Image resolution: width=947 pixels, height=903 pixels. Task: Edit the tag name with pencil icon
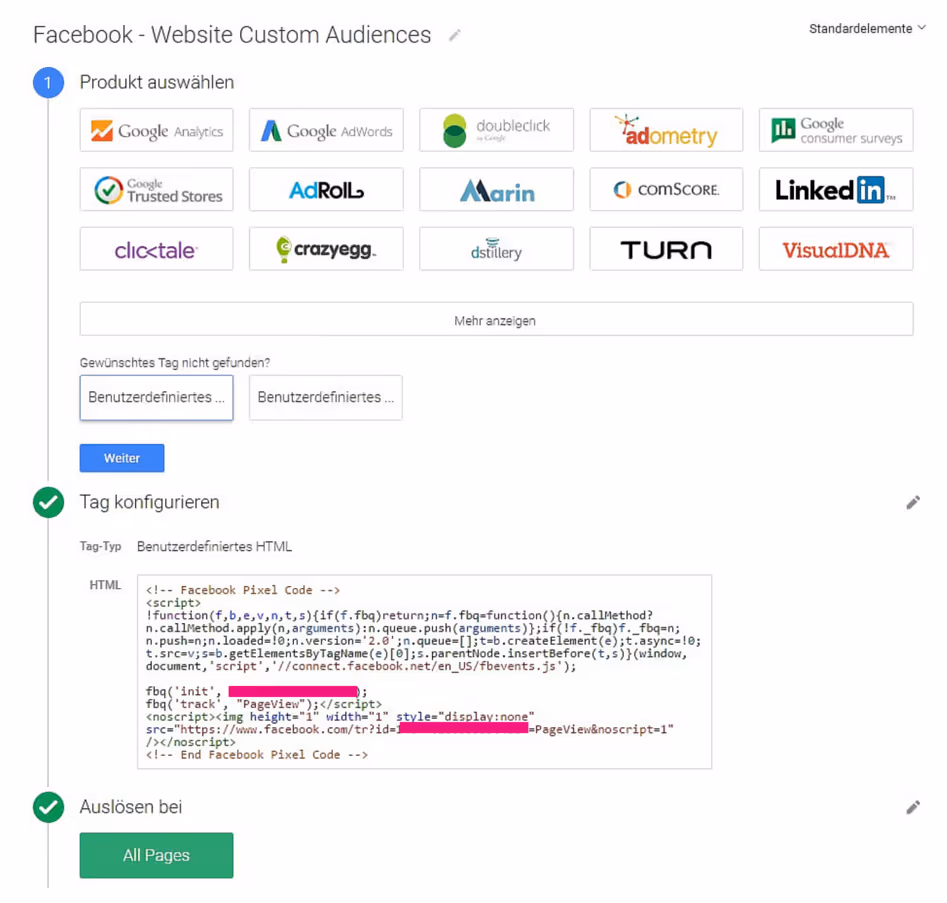(x=454, y=36)
